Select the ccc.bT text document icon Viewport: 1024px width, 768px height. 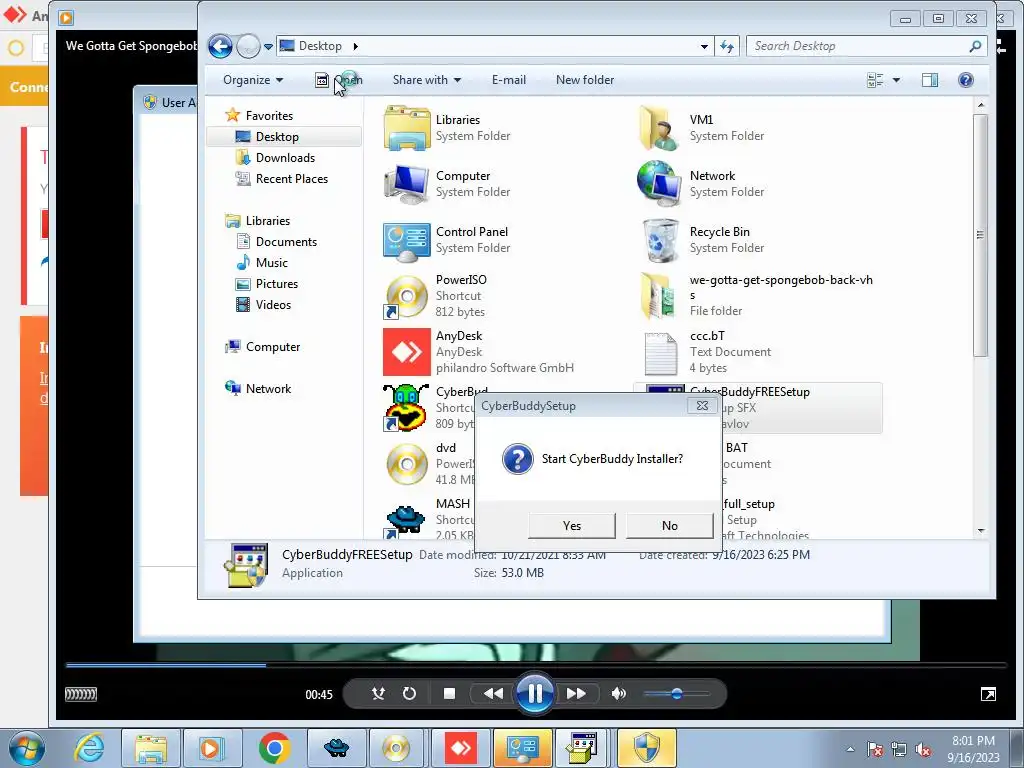[660, 353]
